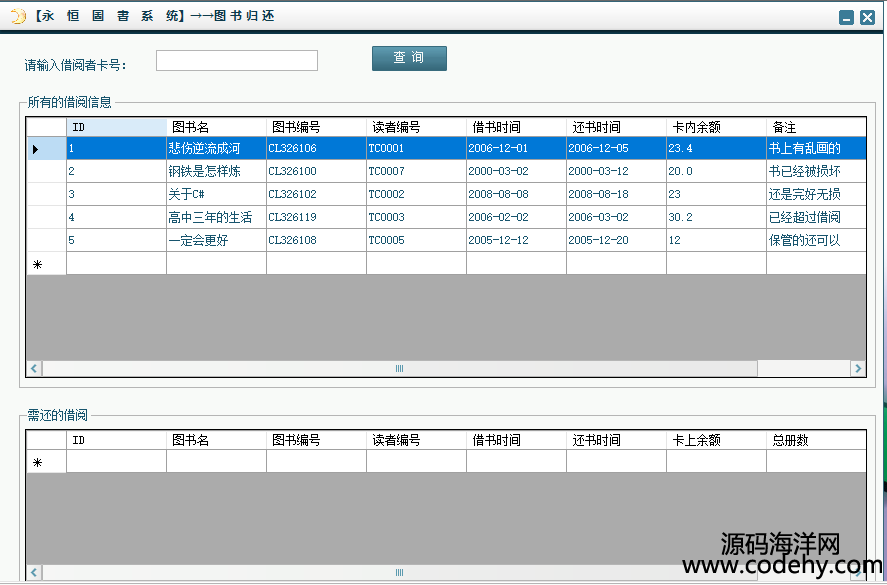The height and width of the screenshot is (585, 887).
Task: Click left scroll arrow in lower table
Action: pos(34,572)
